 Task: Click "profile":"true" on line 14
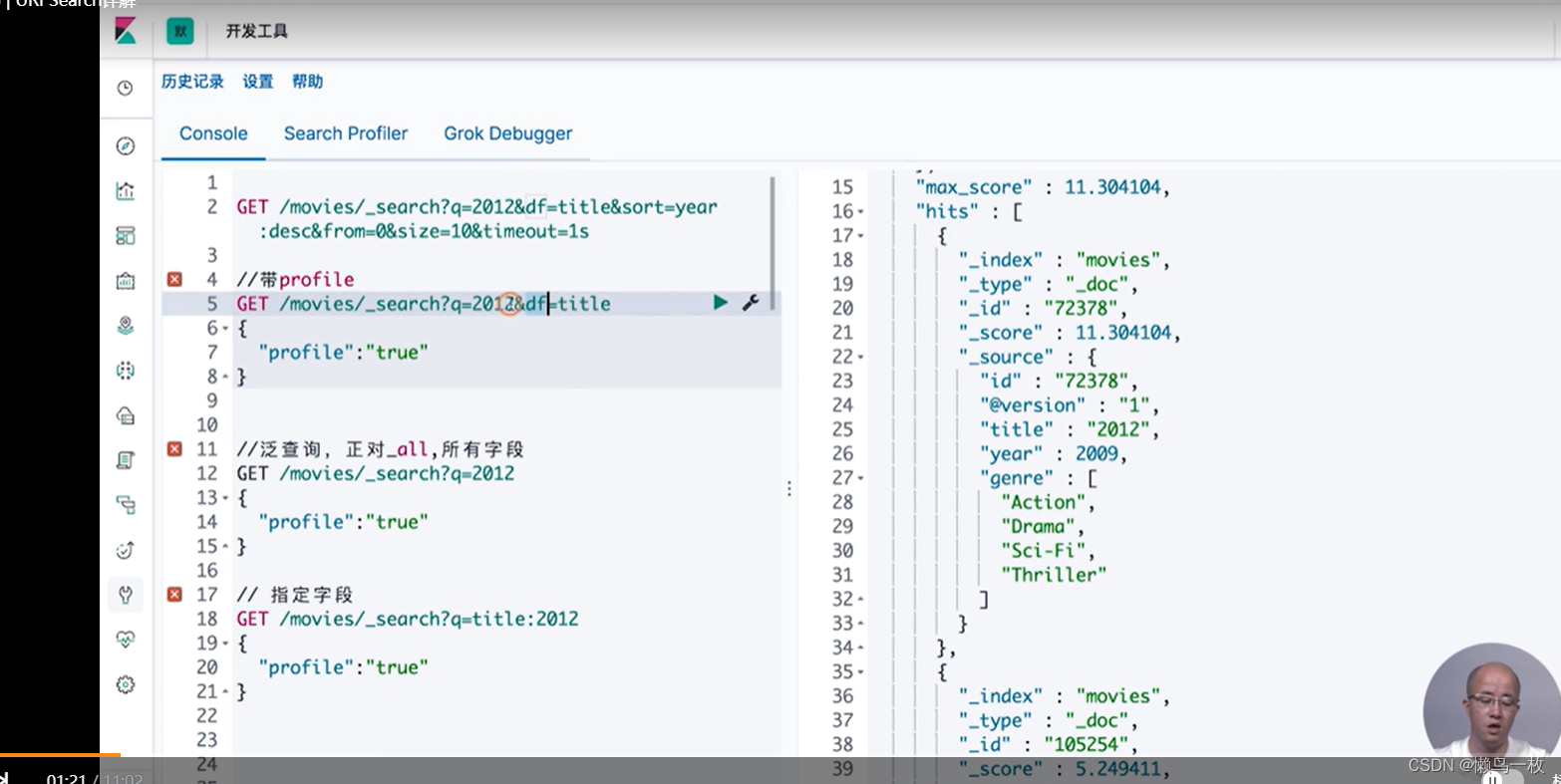[x=343, y=521]
